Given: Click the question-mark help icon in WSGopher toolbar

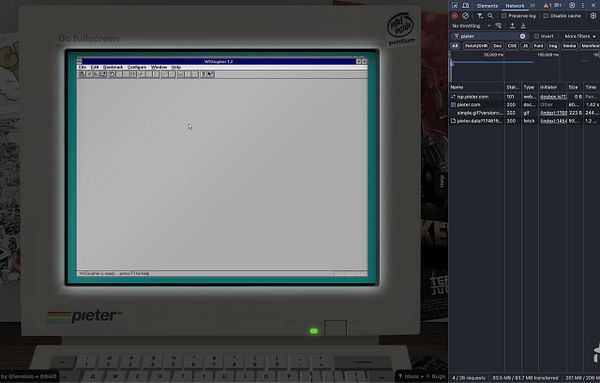Looking at the screenshot, I should coord(204,74).
